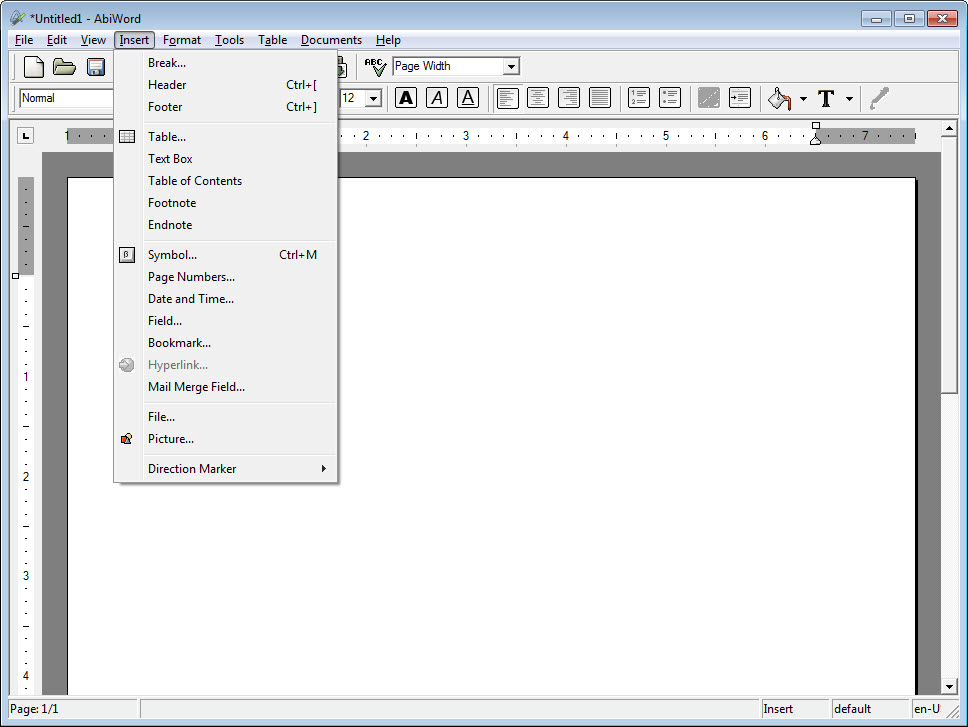Select Table of Contents from Insert menu
The image size is (968, 727).
pyautogui.click(x=194, y=181)
